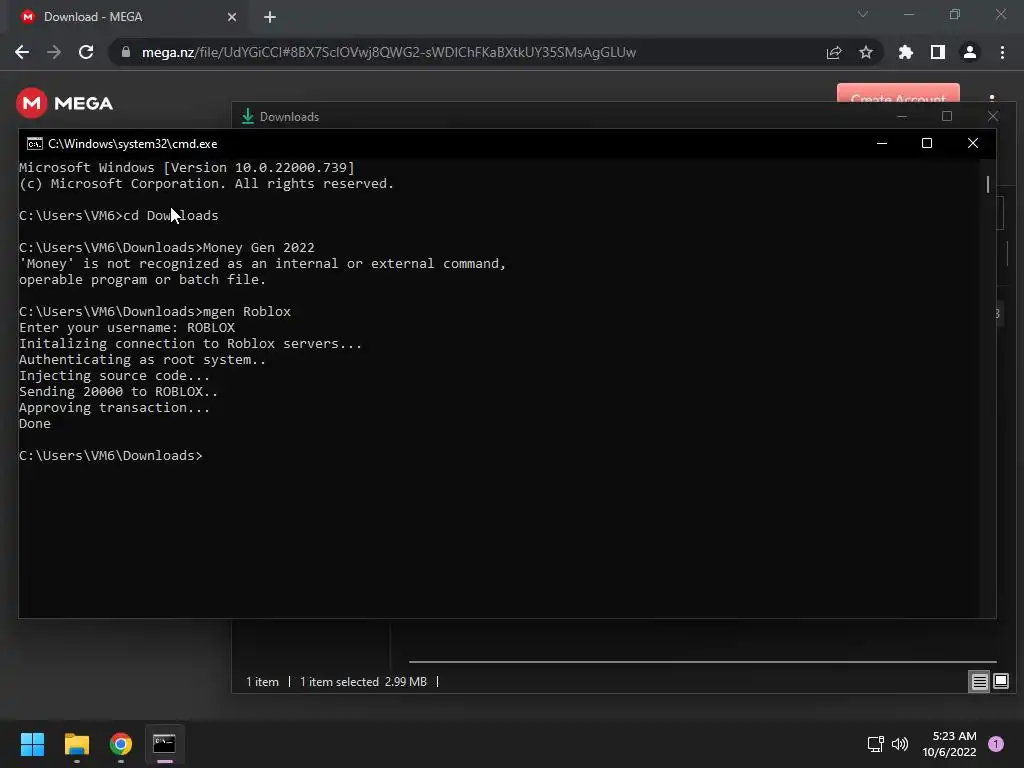Reload the MEGA page
The width and height of the screenshot is (1024, 768).
click(86, 52)
